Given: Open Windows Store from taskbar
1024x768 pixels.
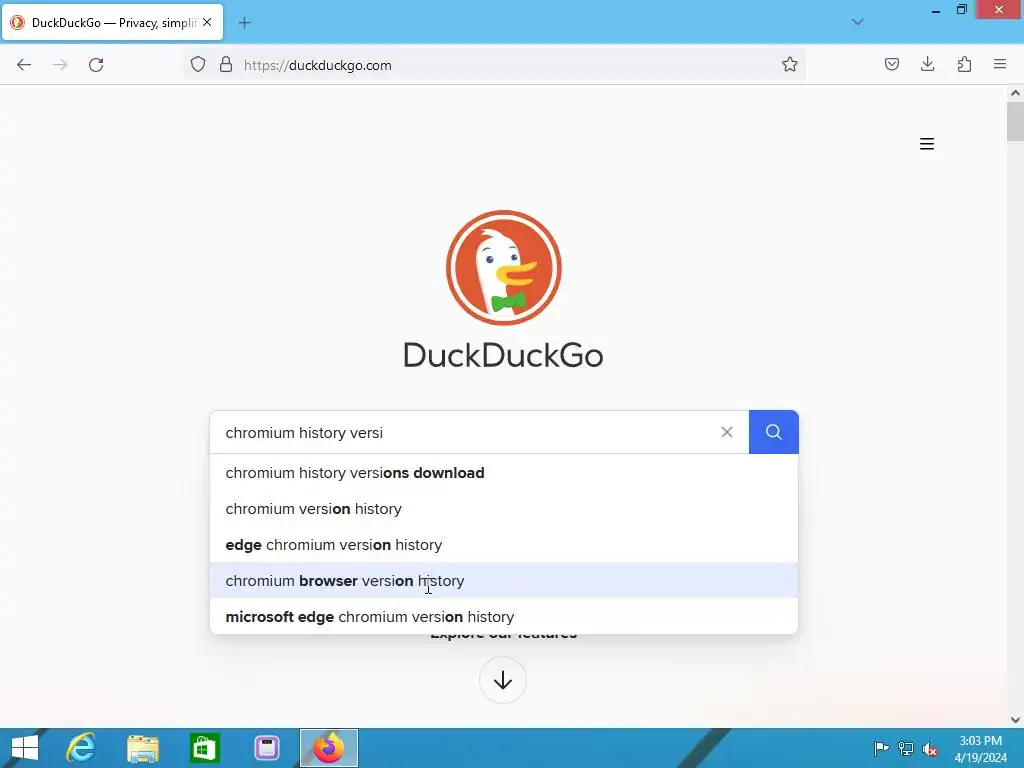Looking at the screenshot, I should click(x=205, y=748).
